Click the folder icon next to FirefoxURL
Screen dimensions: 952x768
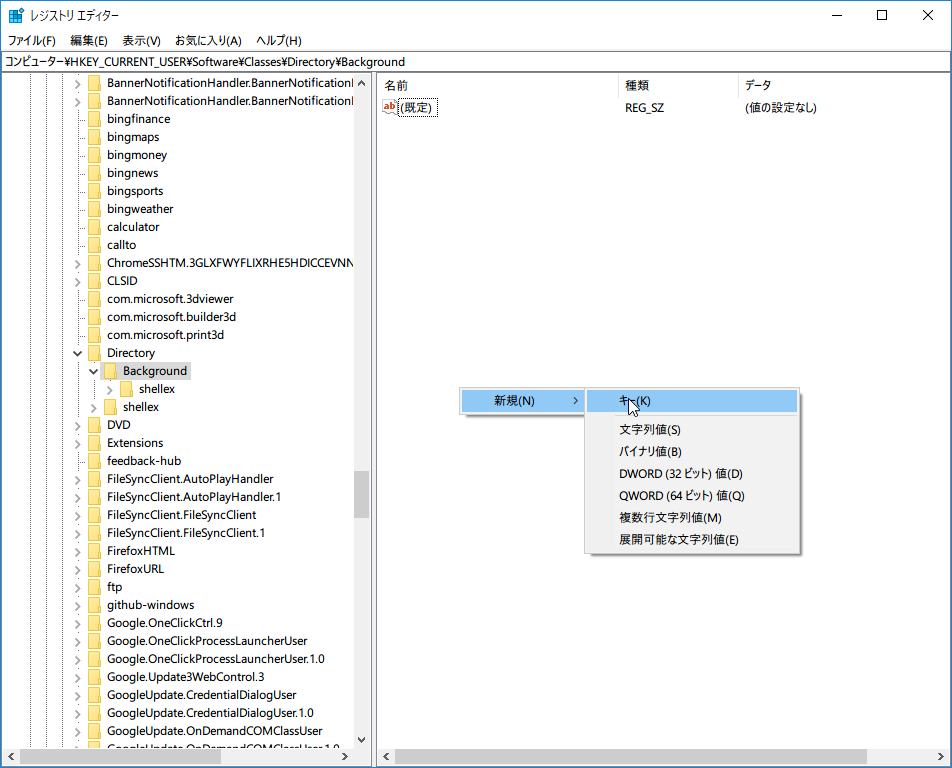[94, 569]
